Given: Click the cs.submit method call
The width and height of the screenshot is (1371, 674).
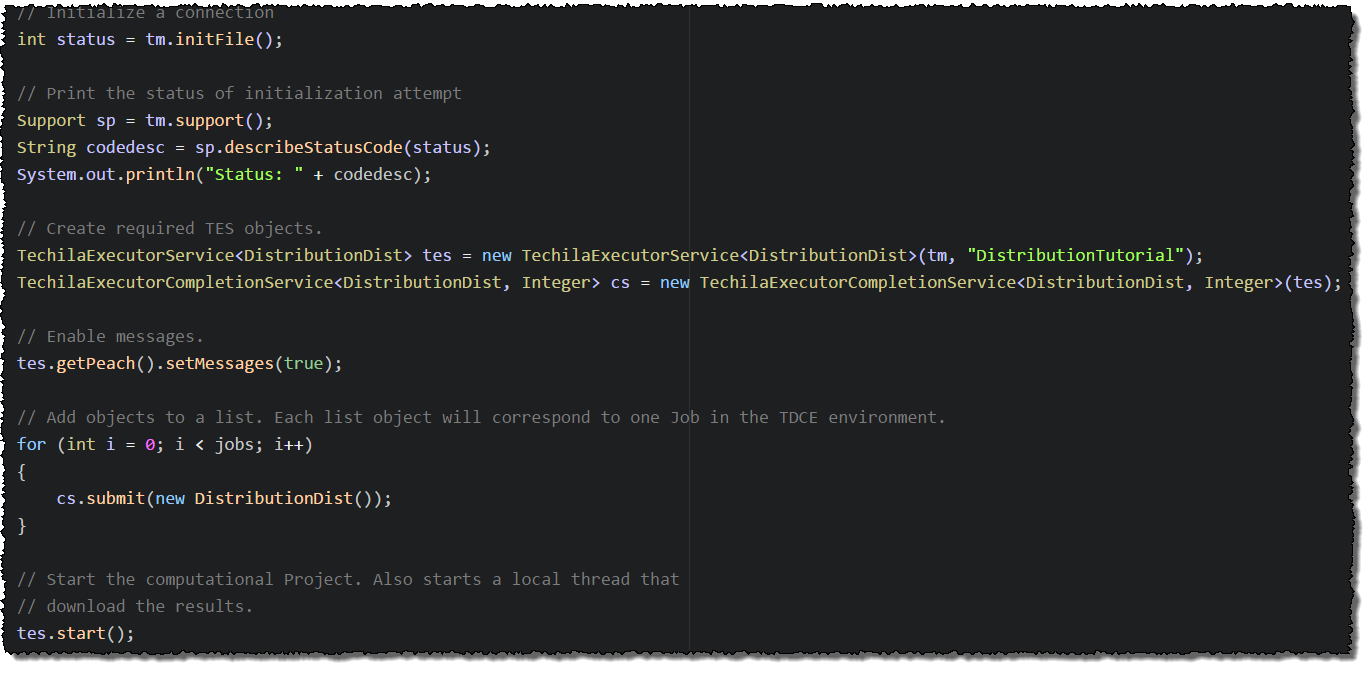Looking at the screenshot, I should [100, 498].
